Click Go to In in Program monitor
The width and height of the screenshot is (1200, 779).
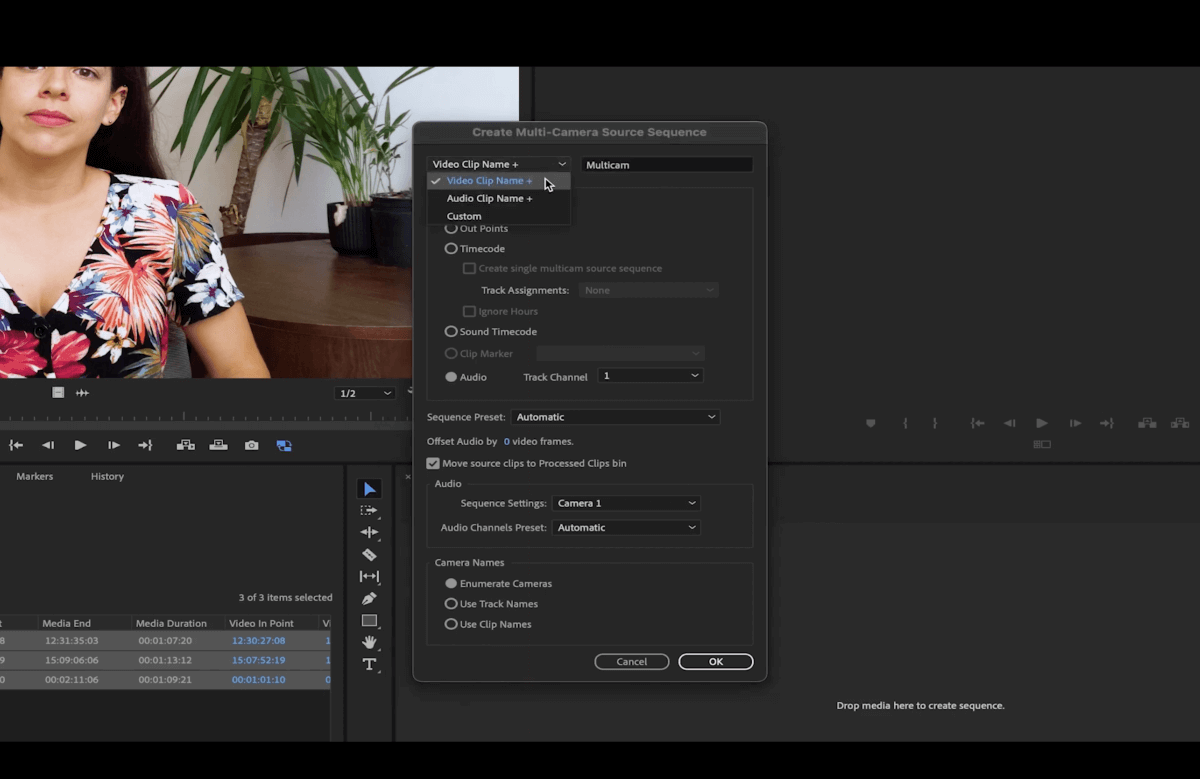[977, 423]
